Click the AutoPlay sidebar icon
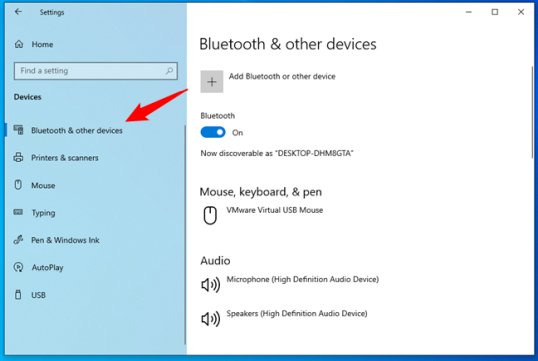This screenshot has height=361, width=538. (x=18, y=267)
